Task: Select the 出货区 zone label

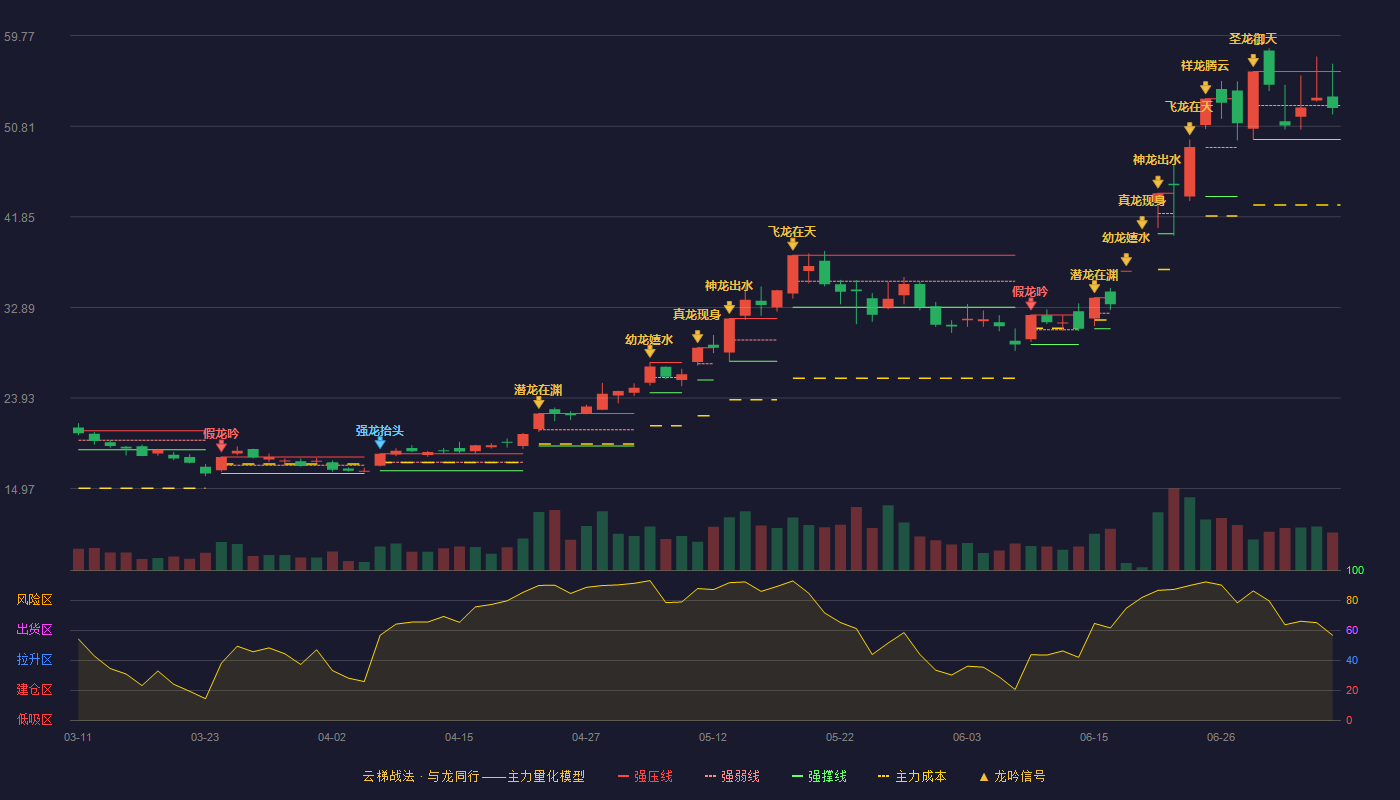Action: coord(35,630)
